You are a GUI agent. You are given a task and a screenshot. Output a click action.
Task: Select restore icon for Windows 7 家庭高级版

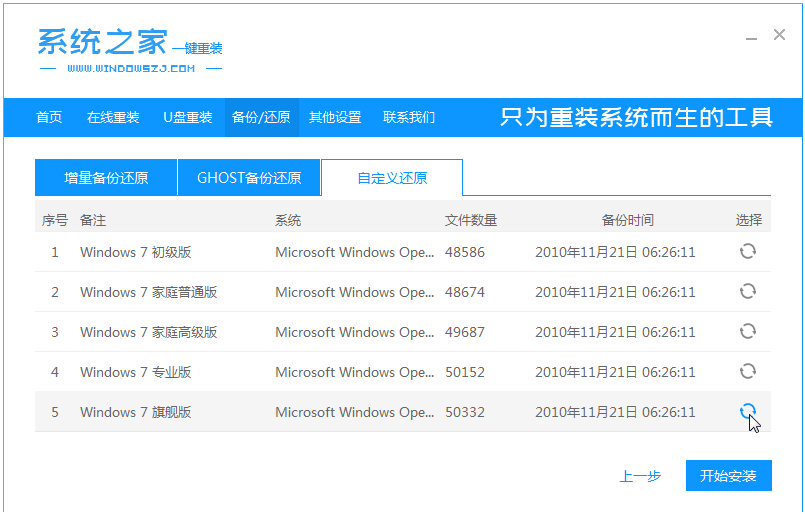[747, 332]
